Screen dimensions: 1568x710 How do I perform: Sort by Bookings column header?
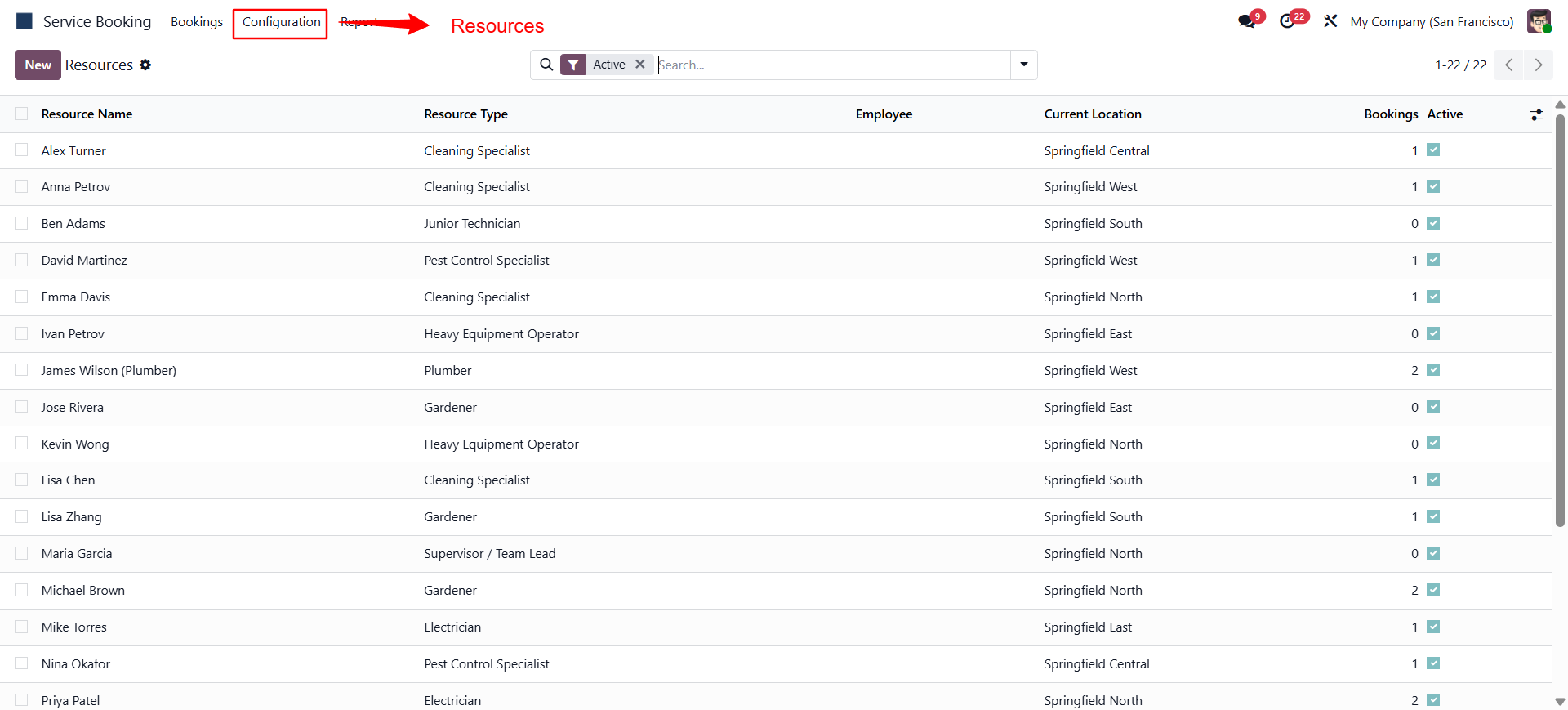[1391, 114]
